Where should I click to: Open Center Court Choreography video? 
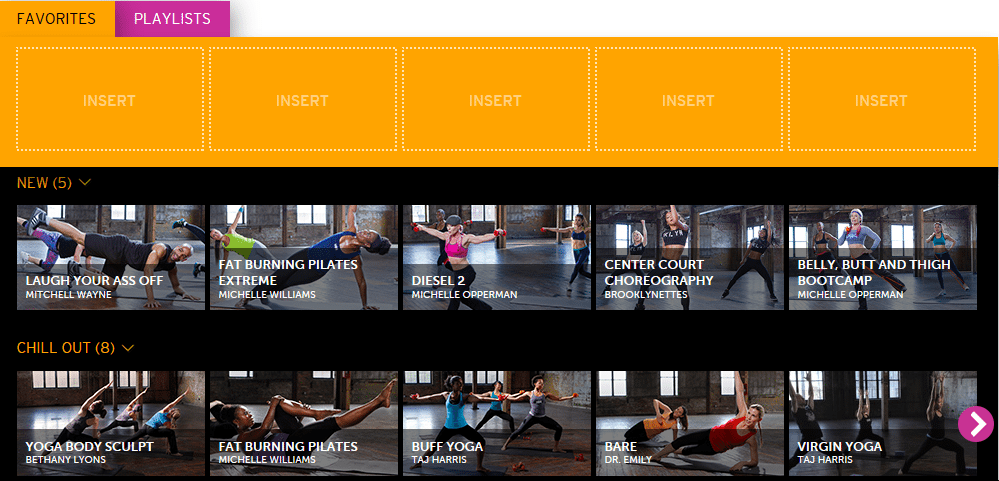point(690,257)
